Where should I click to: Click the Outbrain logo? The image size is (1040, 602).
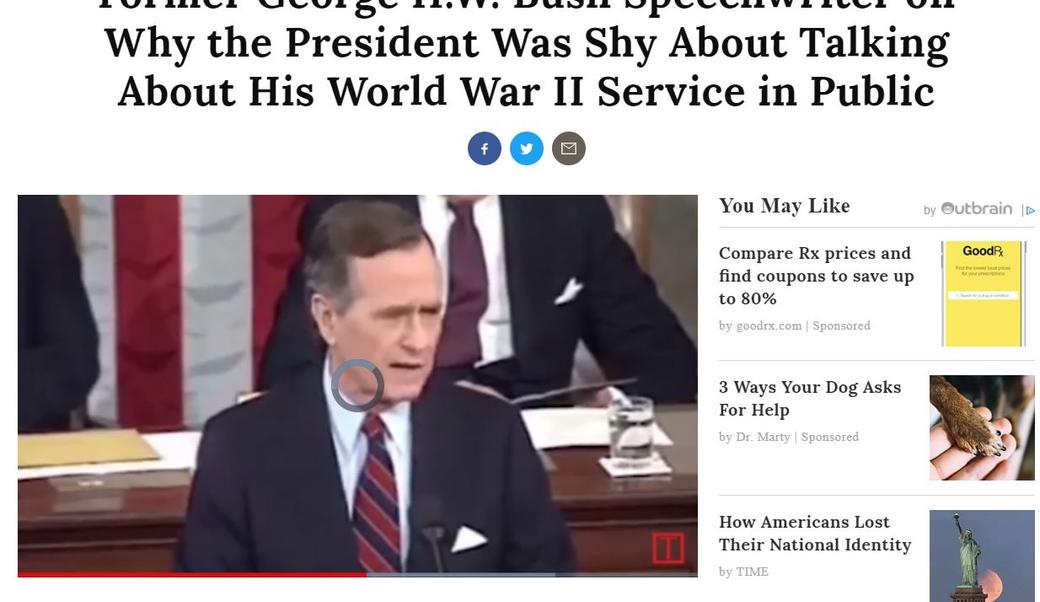[x=976, y=209]
